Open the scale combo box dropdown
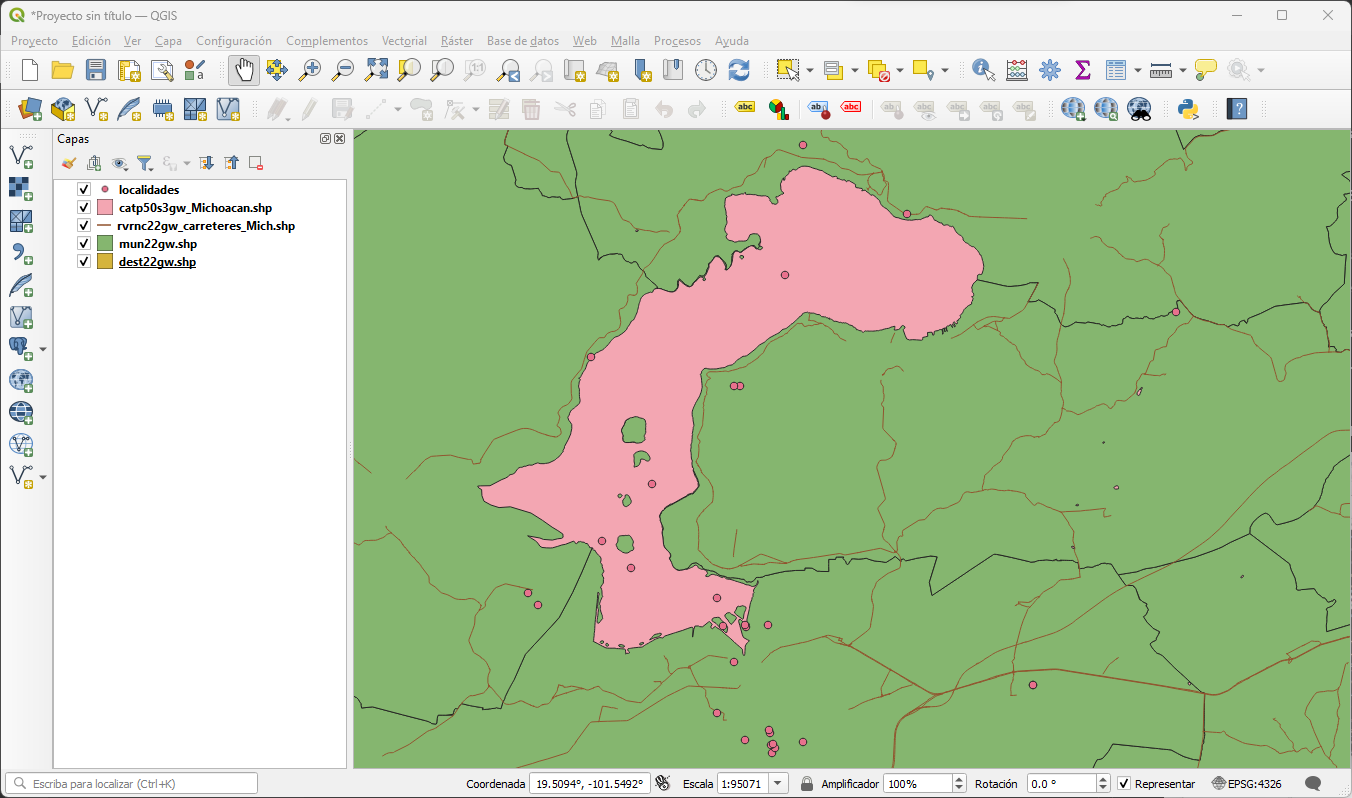The image size is (1352, 798). pos(779,784)
